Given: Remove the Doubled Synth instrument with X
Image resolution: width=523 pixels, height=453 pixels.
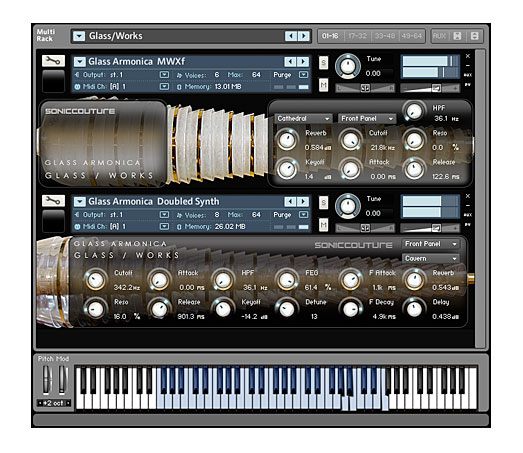Looking at the screenshot, I should click(468, 196).
